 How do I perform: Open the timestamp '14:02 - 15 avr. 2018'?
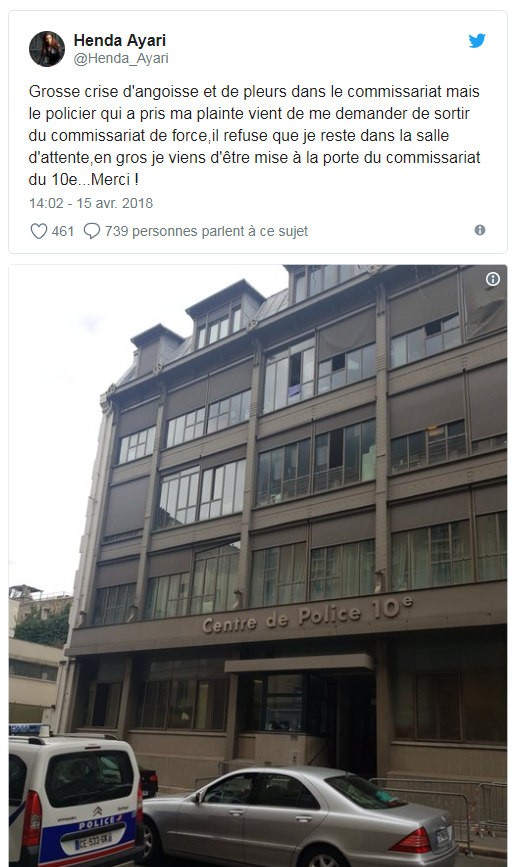tap(91, 203)
